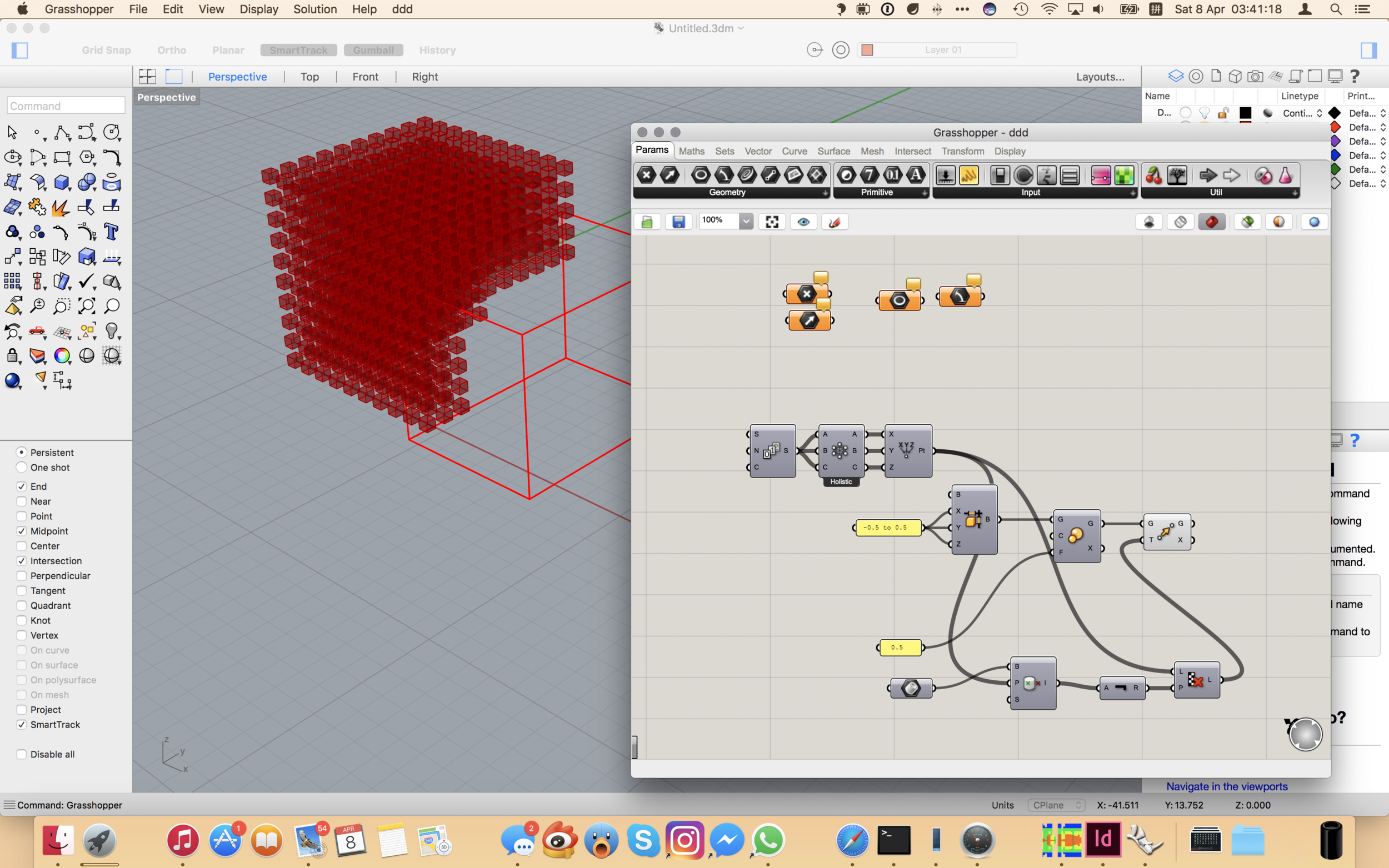This screenshot has width=1389, height=868.
Task: Select the Text 'A' parameter in Primitive panel
Action: click(916, 175)
